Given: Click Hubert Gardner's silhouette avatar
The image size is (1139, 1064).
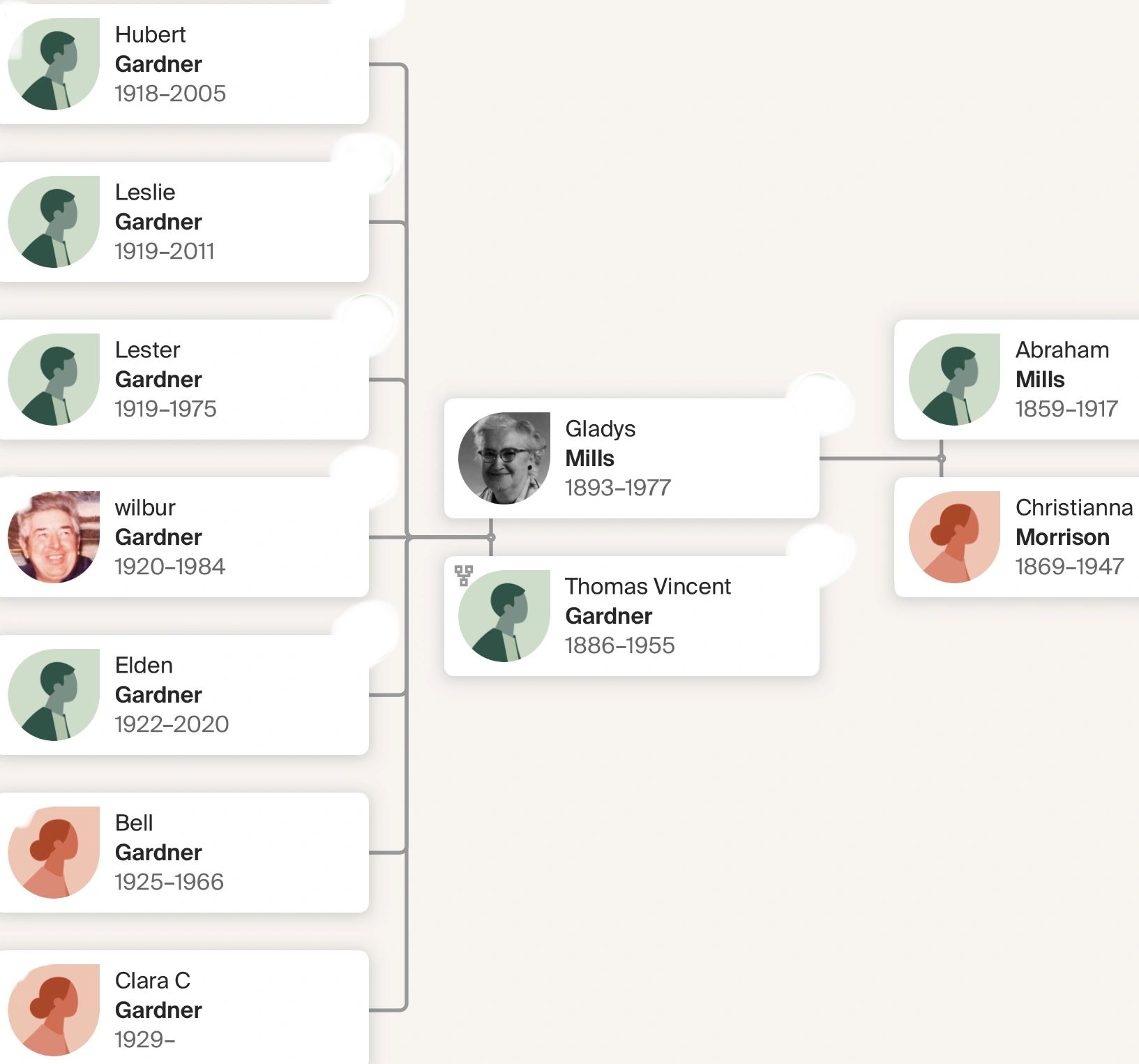Looking at the screenshot, I should pos(54,64).
